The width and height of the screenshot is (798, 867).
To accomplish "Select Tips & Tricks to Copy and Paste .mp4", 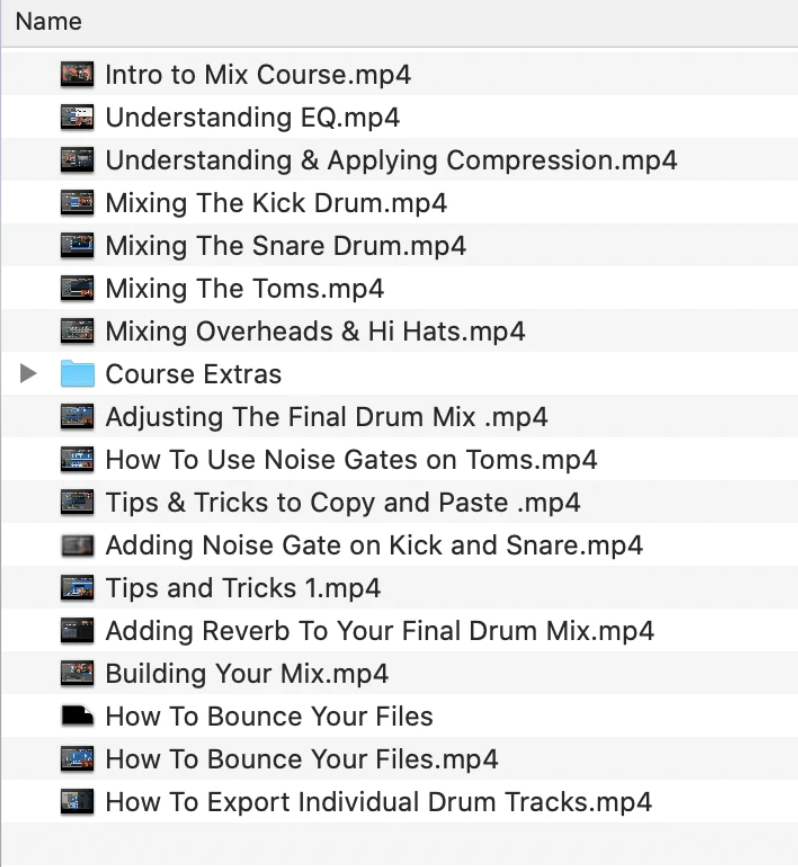I will 343,502.
